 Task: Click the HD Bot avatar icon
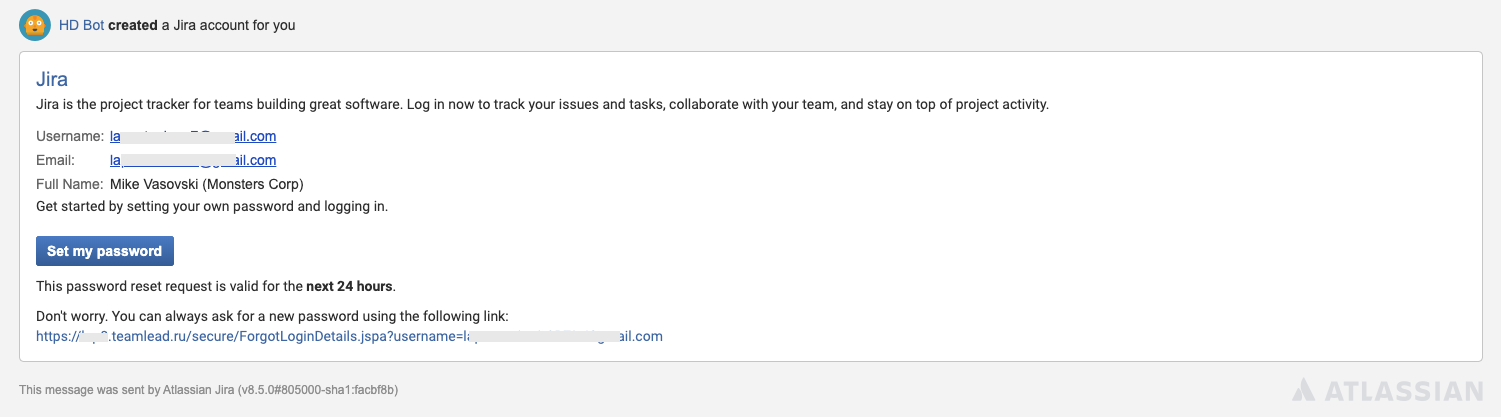coord(35,25)
